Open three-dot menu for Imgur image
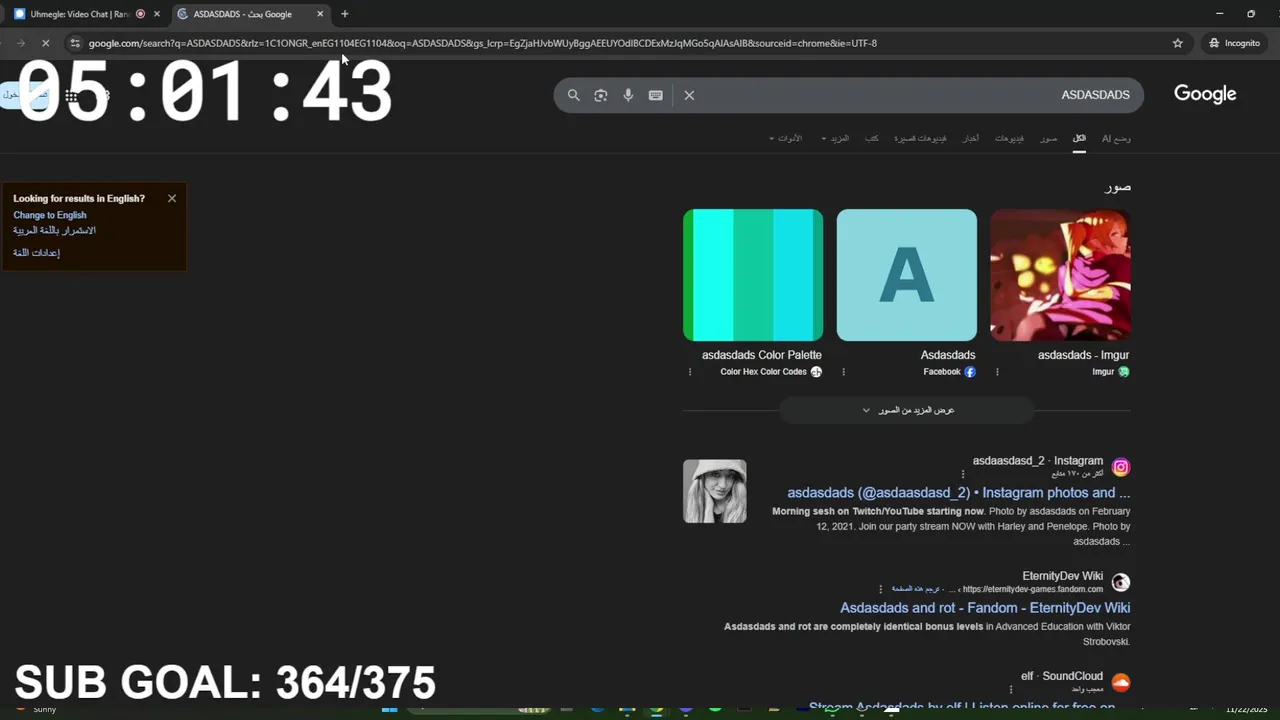Image resolution: width=1280 pixels, height=720 pixels. click(997, 372)
